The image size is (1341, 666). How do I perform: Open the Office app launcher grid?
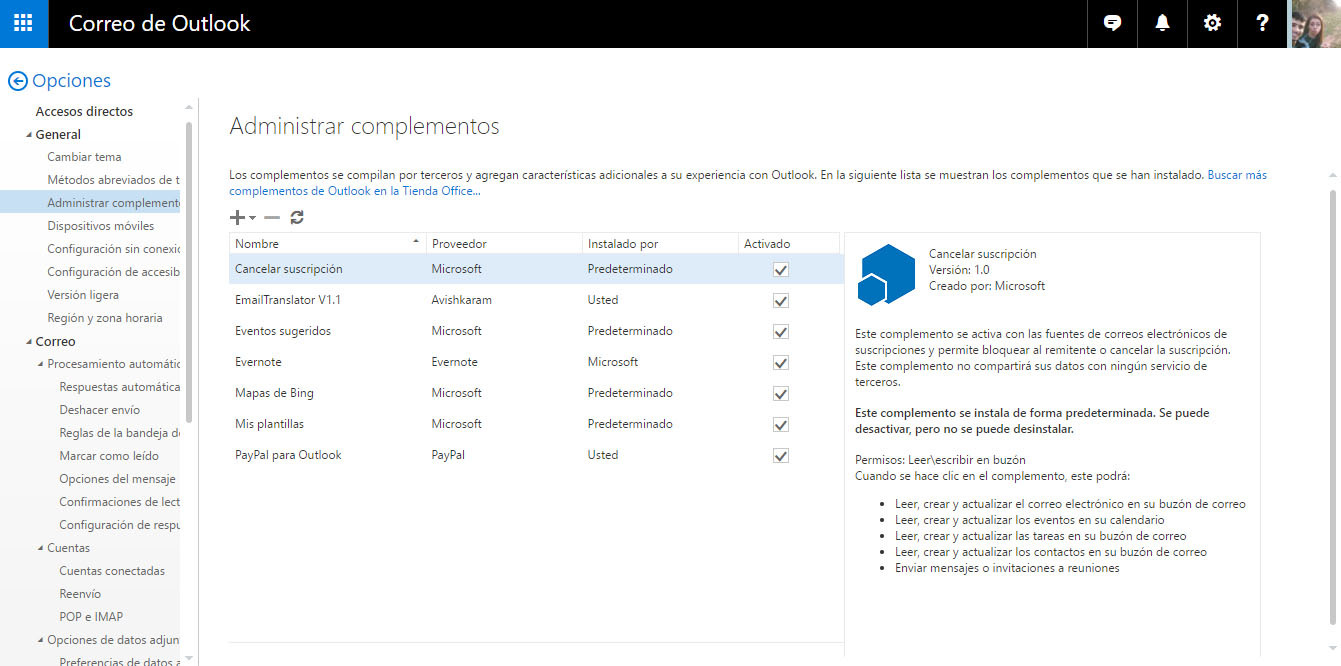[x=22, y=23]
